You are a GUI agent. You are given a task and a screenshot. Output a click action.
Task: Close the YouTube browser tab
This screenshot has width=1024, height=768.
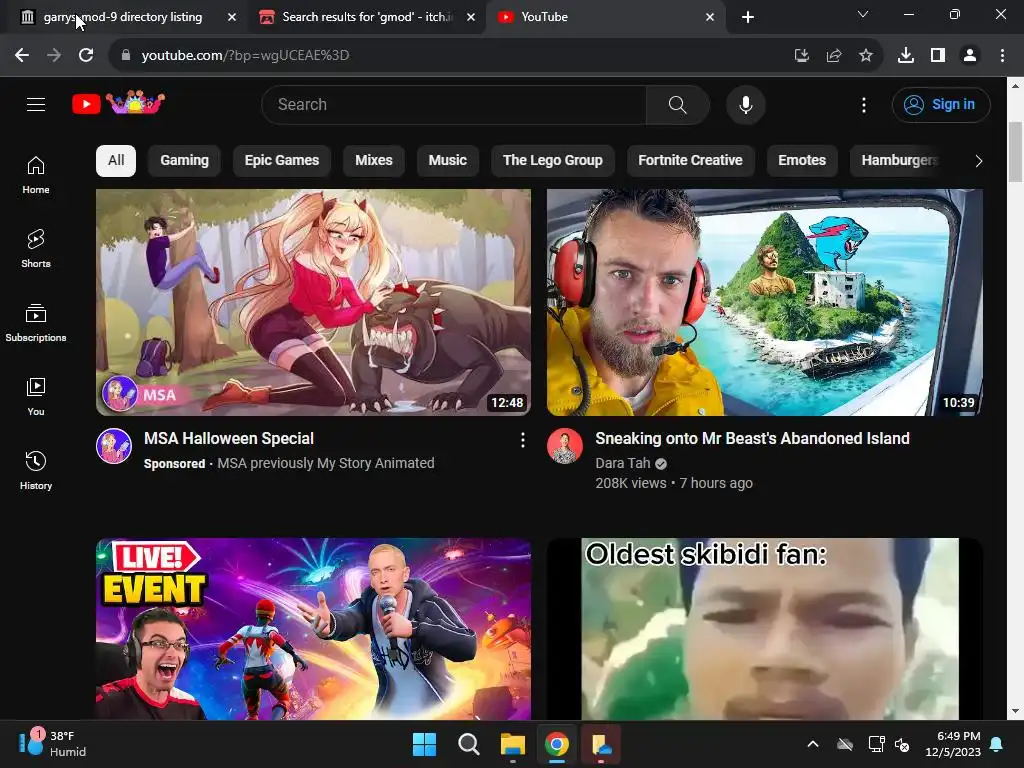710,17
